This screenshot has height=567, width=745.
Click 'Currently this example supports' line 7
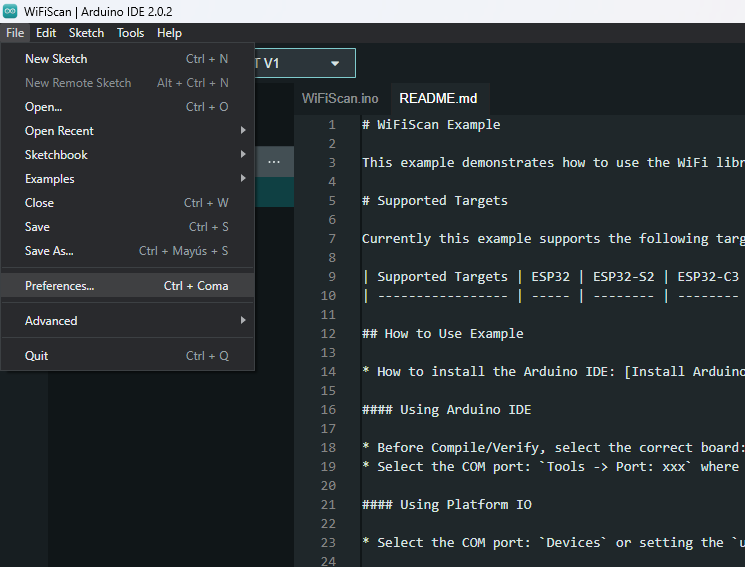click(481, 239)
